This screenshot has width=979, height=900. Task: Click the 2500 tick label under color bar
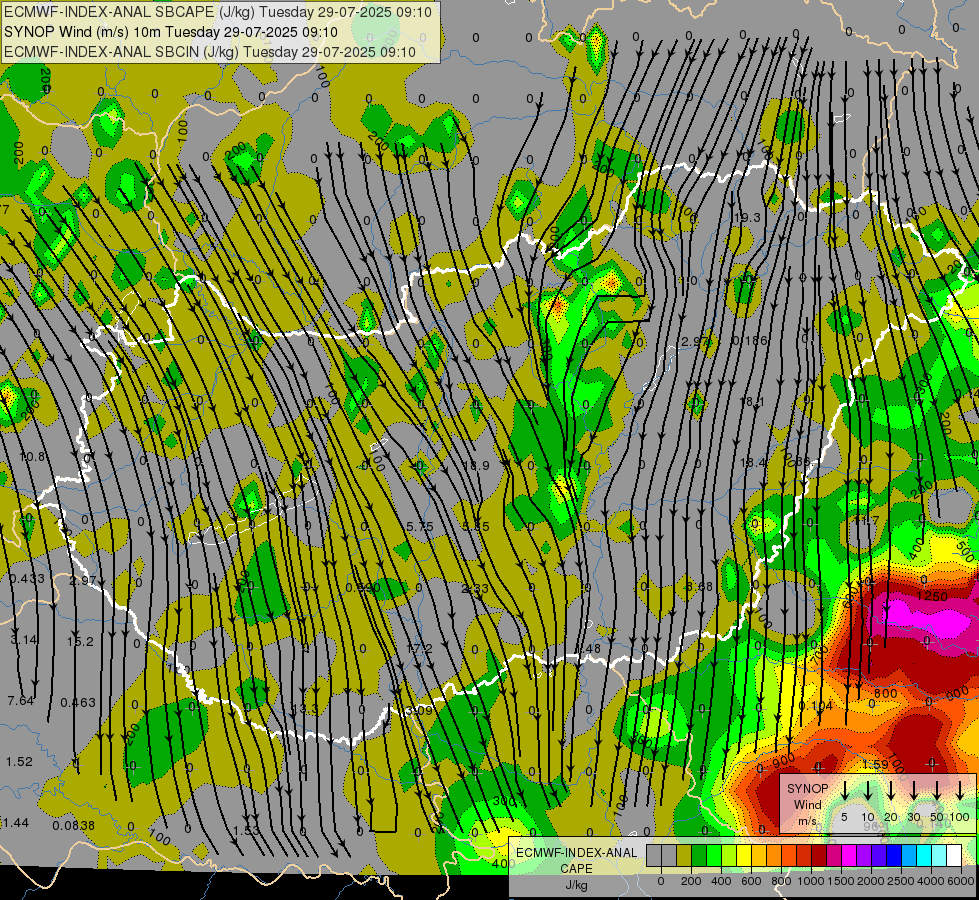click(x=902, y=881)
